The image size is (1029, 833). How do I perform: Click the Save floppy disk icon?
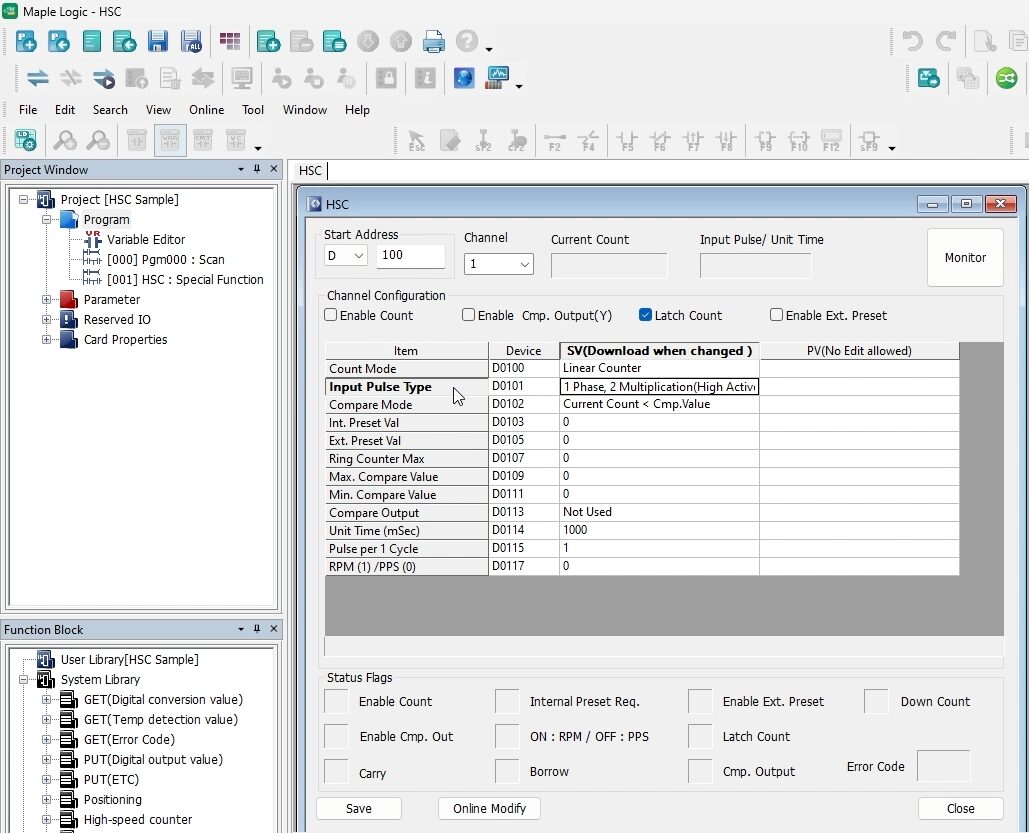pyautogui.click(x=157, y=42)
